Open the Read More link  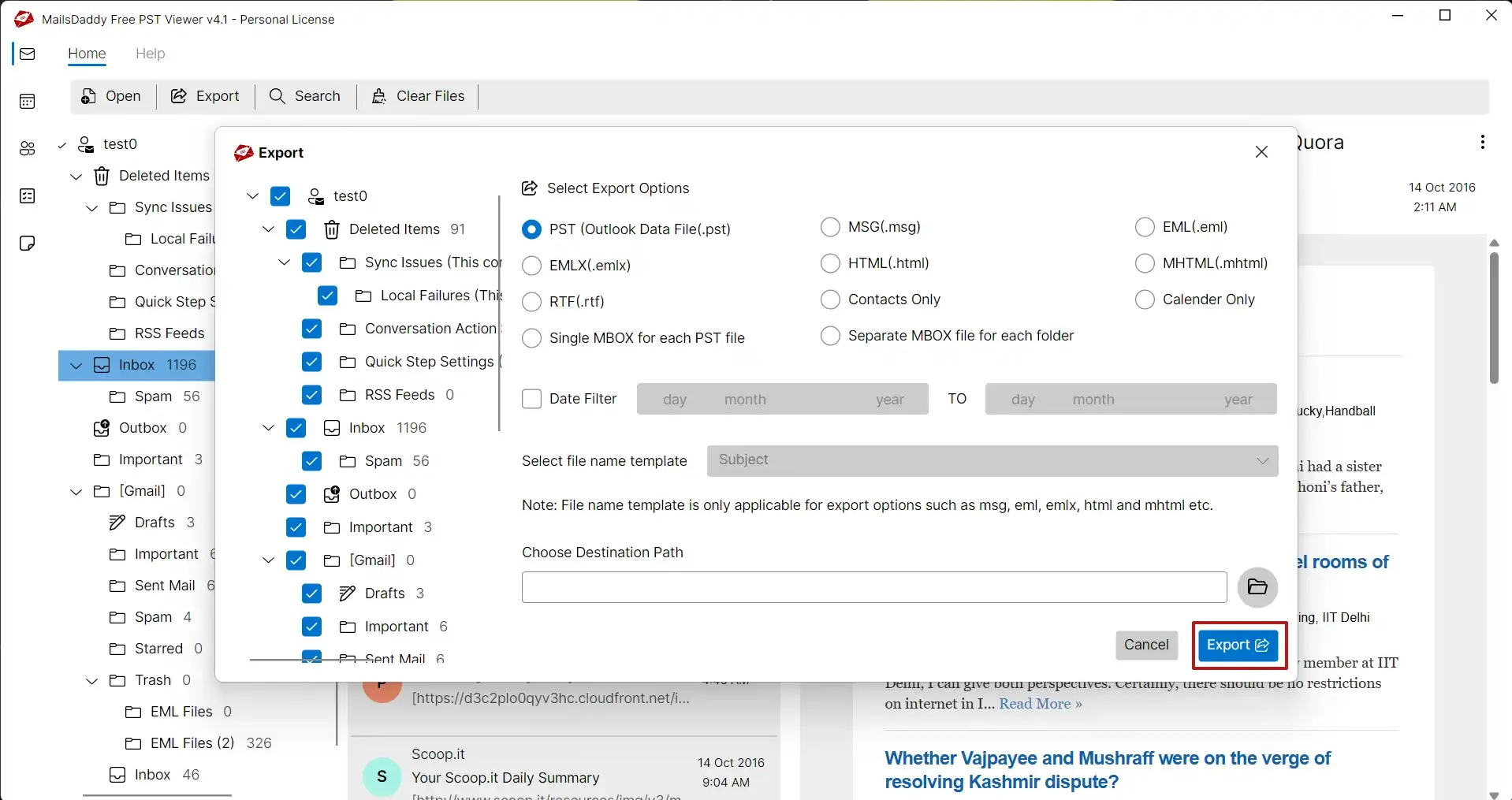coord(1041,704)
